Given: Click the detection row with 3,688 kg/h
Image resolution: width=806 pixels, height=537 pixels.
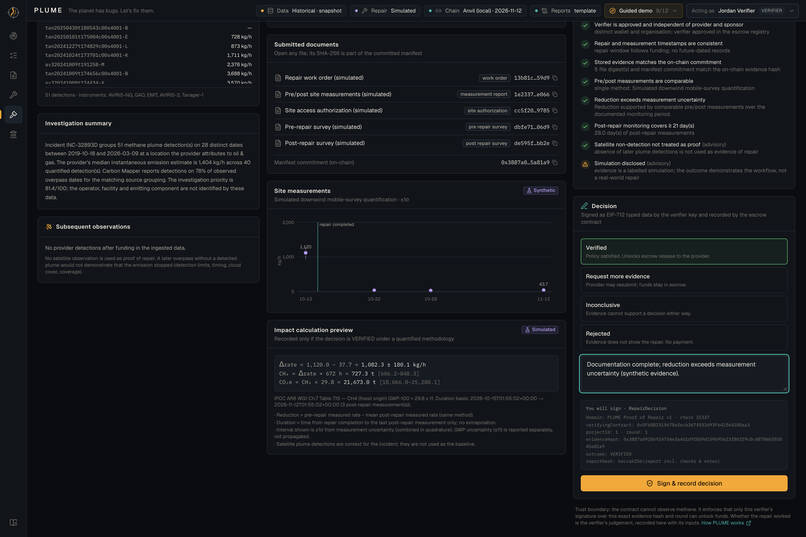Looking at the screenshot, I should 149,74.
